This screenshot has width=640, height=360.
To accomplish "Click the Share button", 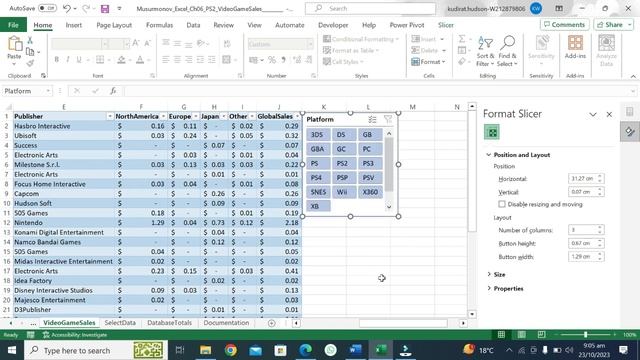I will click(614, 25).
